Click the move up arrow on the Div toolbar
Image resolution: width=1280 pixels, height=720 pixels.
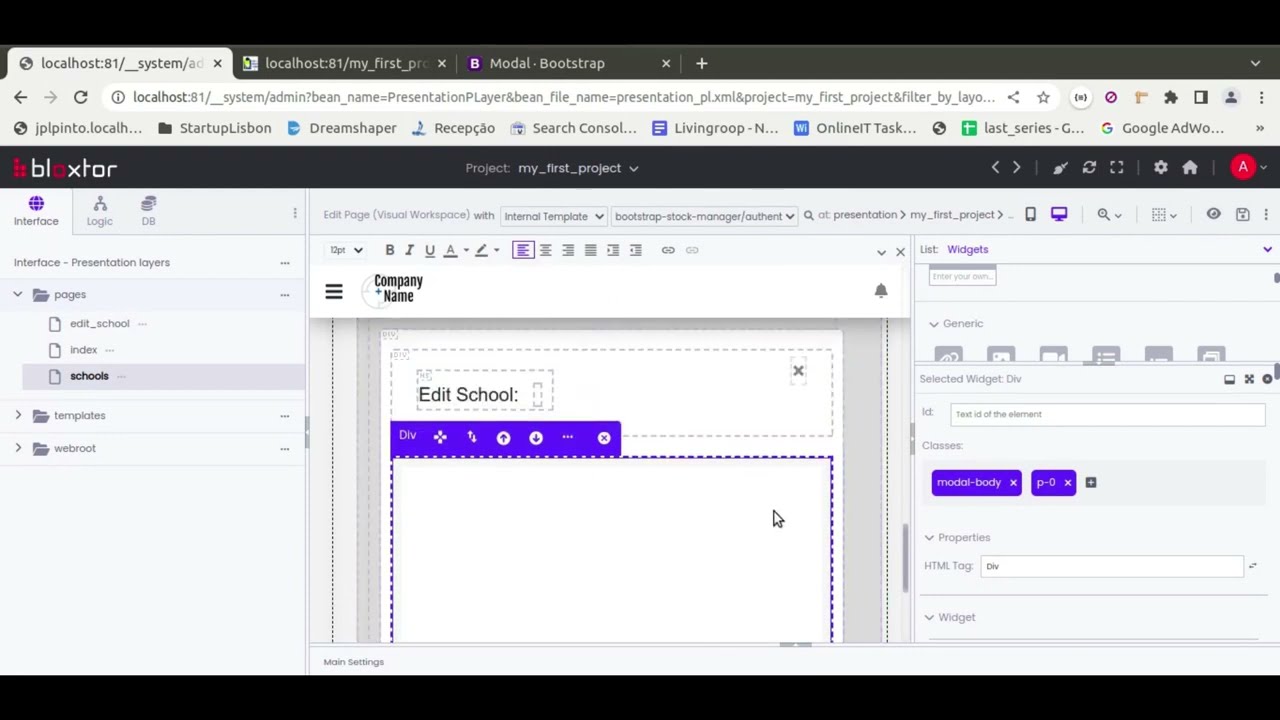[504, 437]
